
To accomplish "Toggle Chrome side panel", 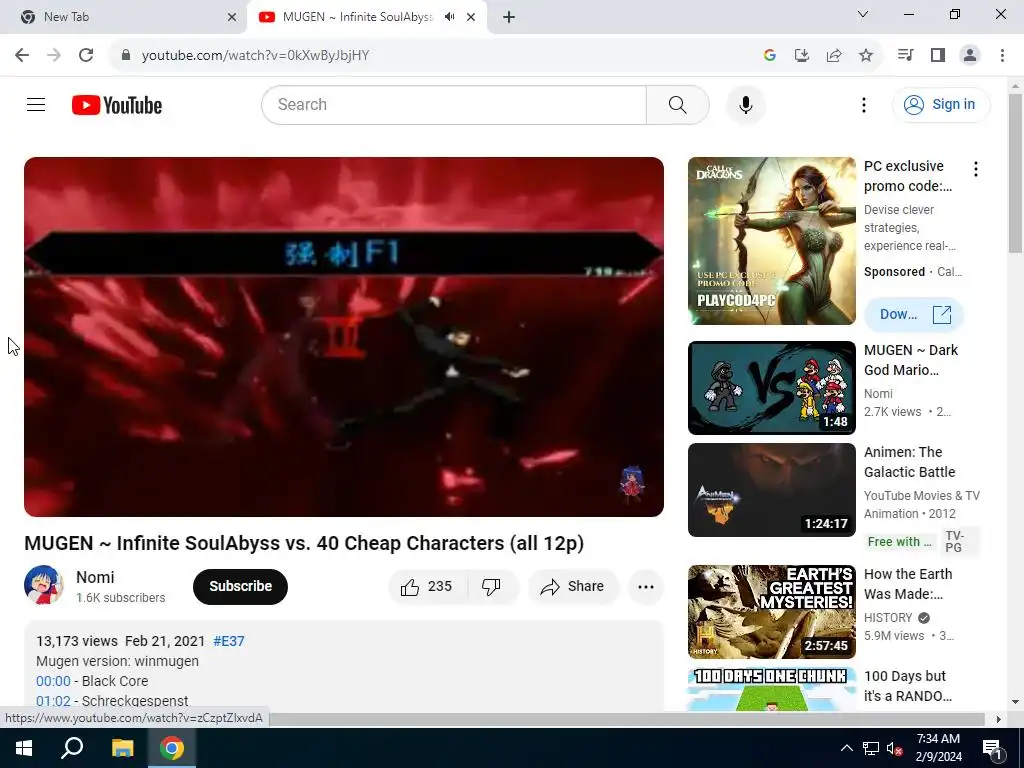I will [938, 55].
